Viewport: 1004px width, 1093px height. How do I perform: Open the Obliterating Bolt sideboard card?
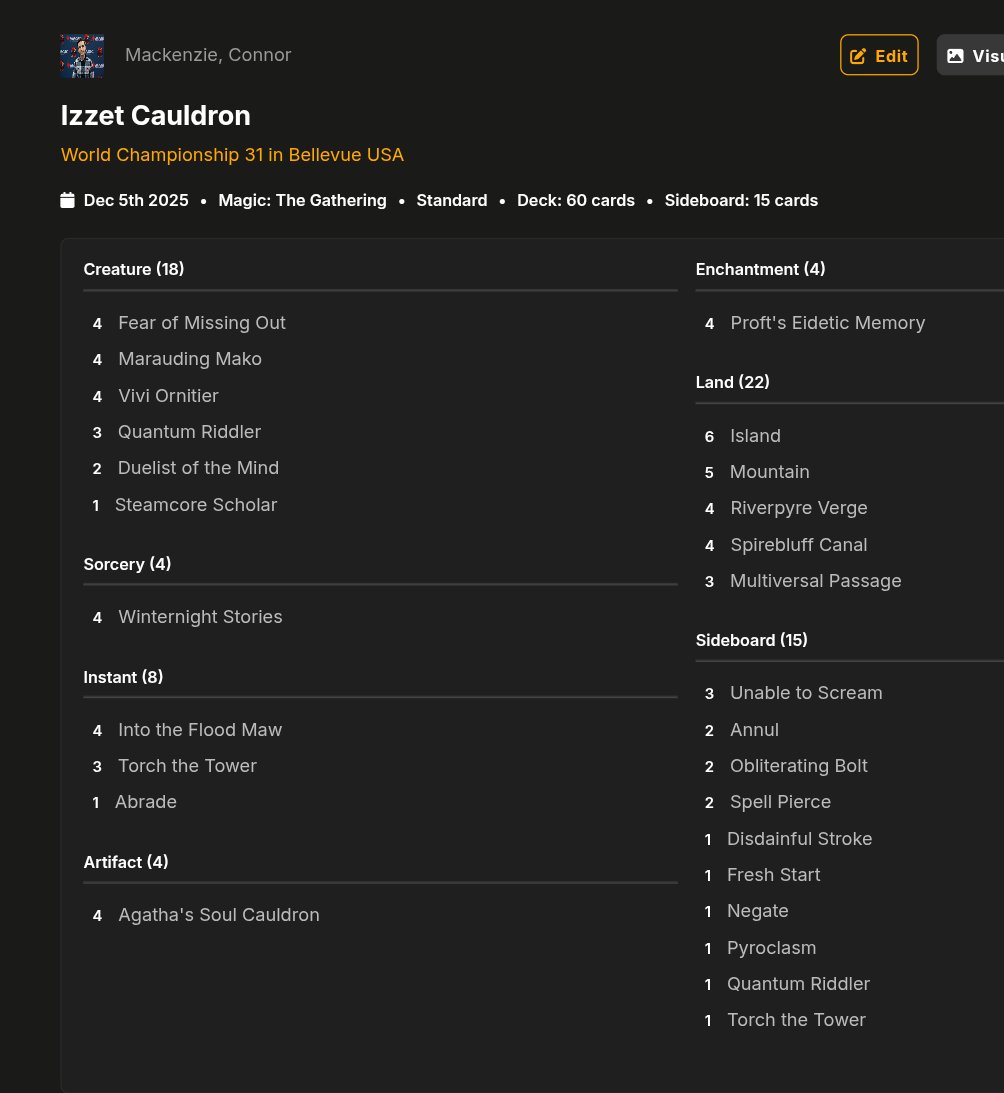[798, 766]
